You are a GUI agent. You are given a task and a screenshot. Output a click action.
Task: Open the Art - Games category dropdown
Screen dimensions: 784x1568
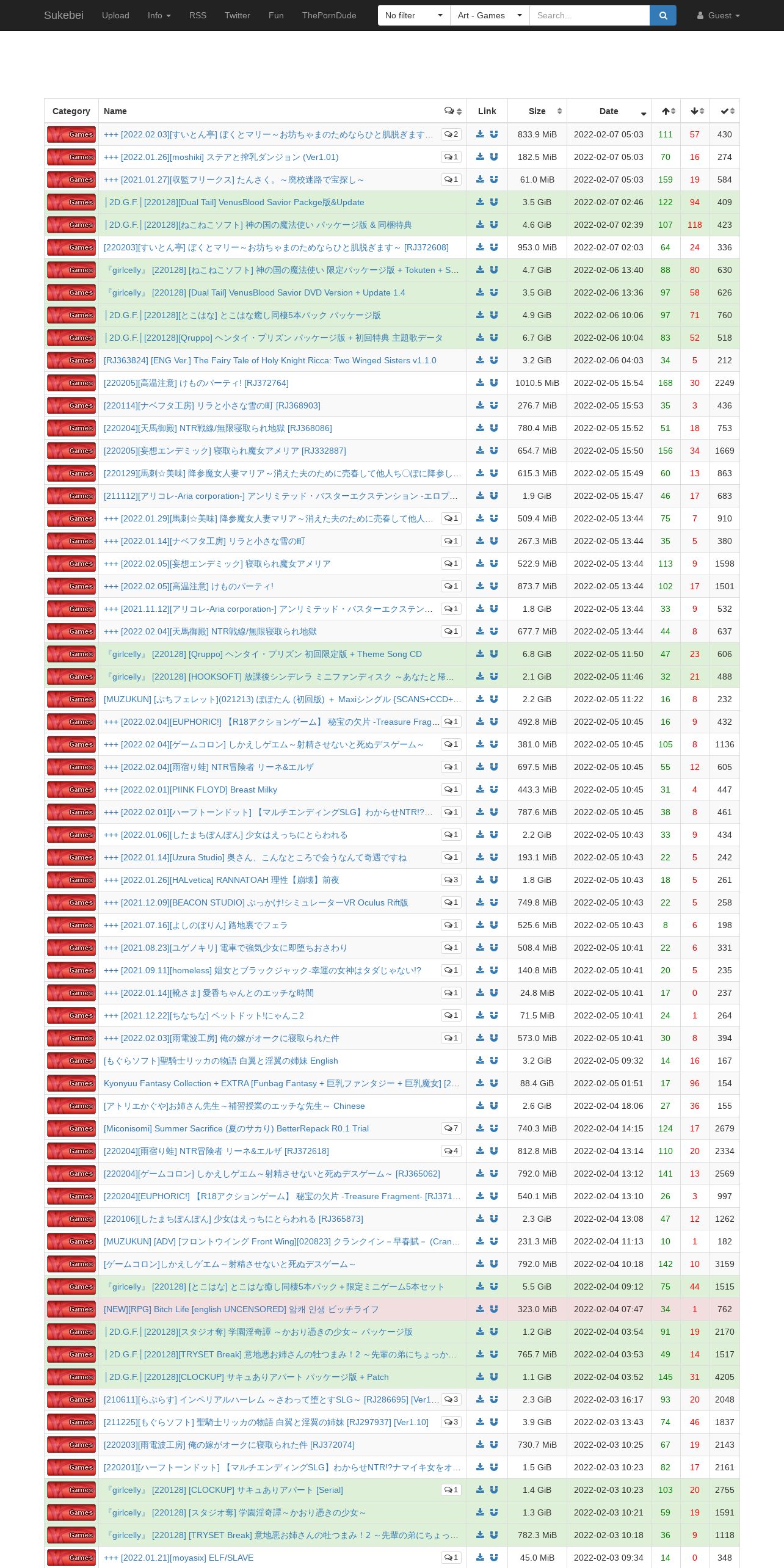(x=490, y=15)
